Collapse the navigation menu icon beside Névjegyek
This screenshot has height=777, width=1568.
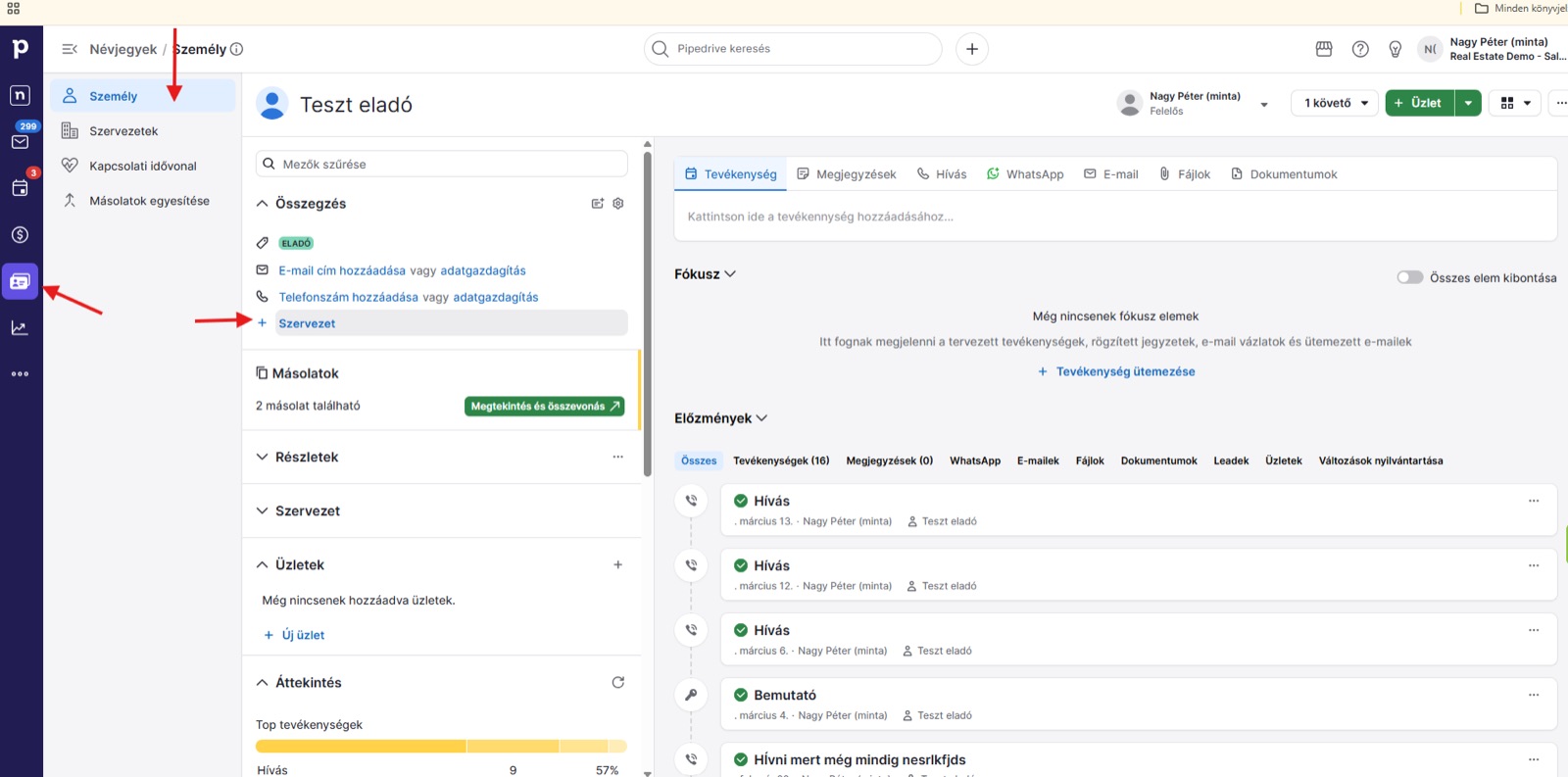pos(70,49)
